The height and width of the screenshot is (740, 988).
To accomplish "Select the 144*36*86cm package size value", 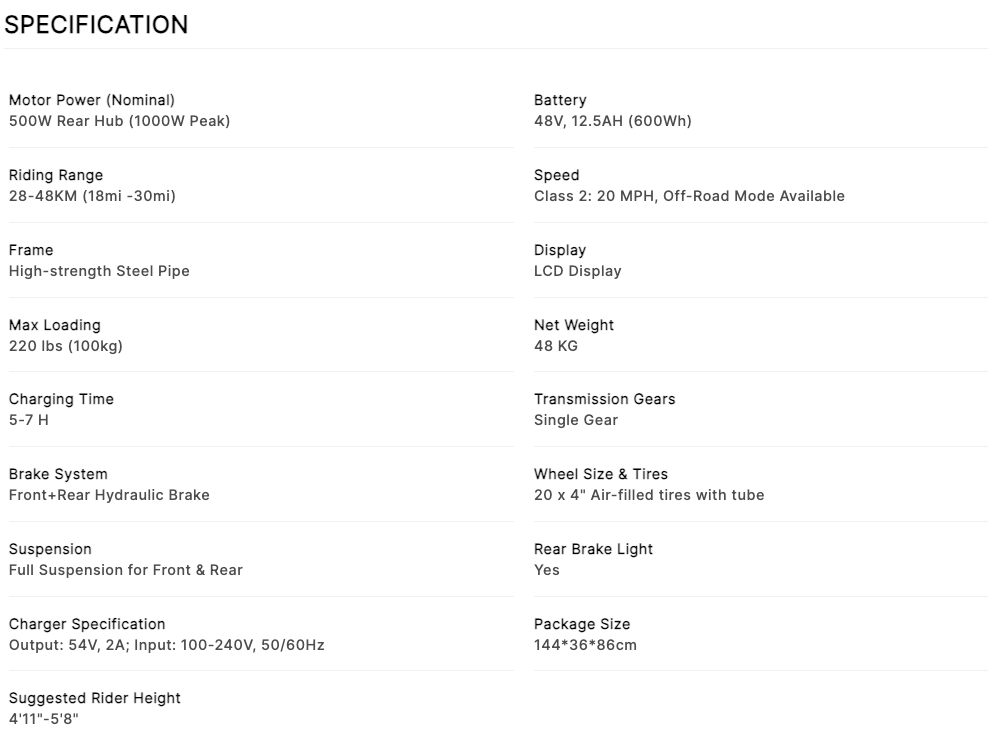I will (585, 645).
